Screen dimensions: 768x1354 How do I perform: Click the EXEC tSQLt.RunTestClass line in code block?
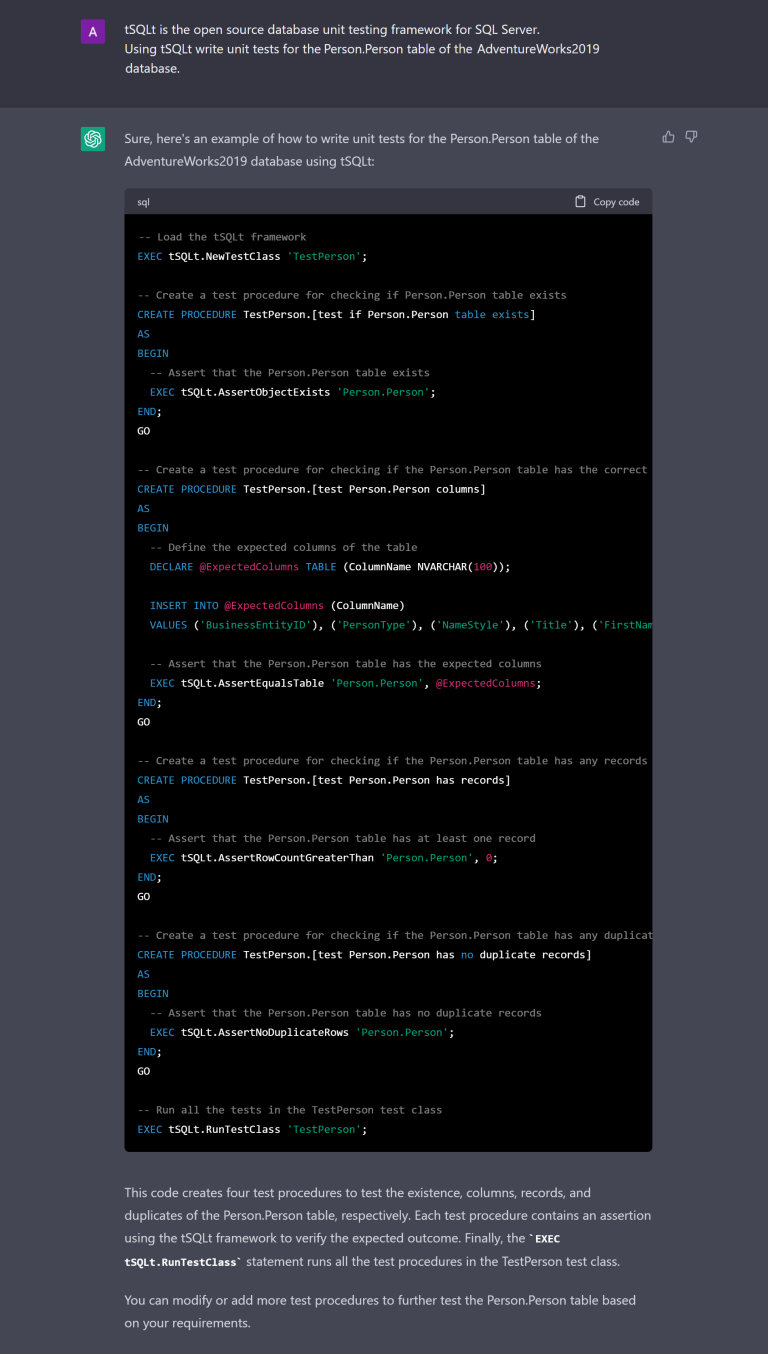pos(252,1129)
